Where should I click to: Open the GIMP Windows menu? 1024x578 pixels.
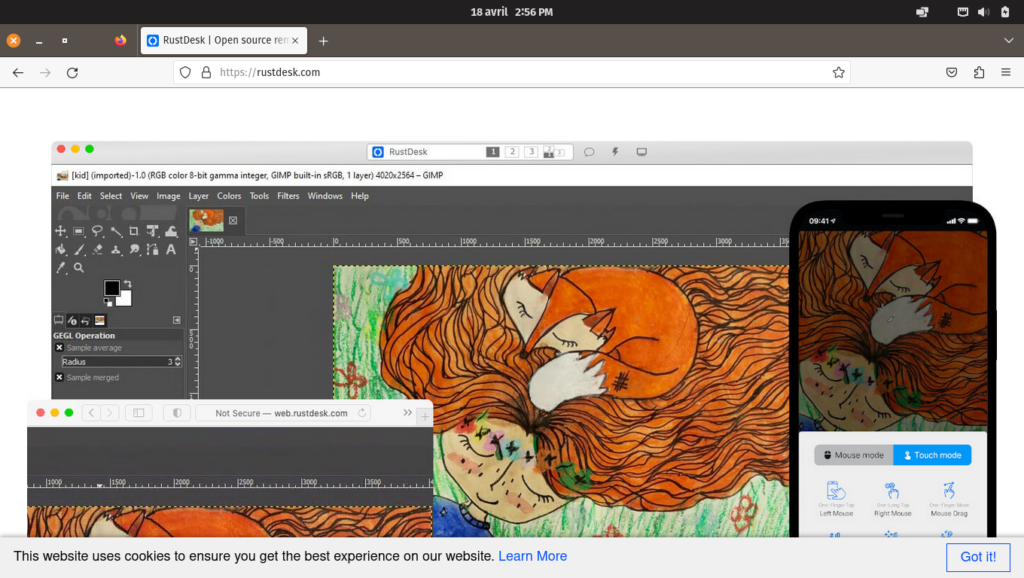pos(325,196)
